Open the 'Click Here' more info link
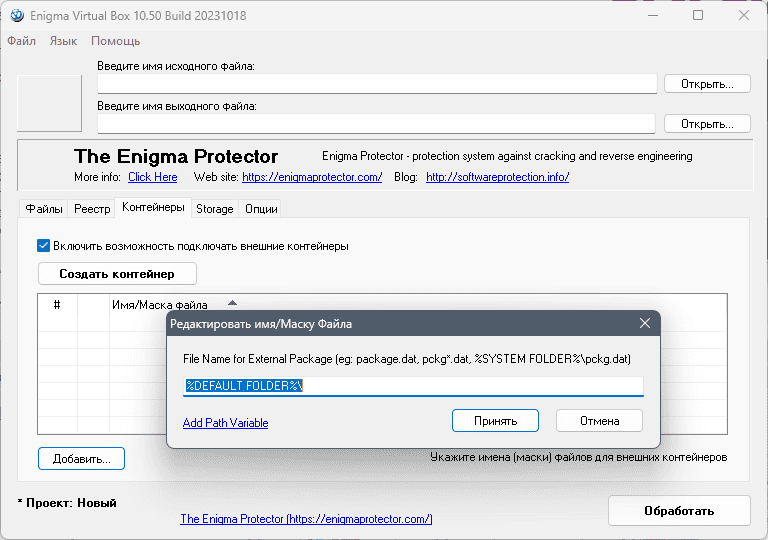 [153, 177]
